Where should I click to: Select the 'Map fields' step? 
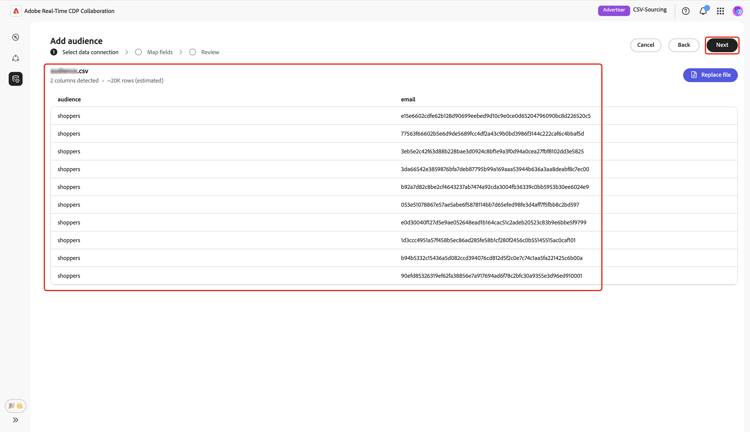[x=160, y=52]
